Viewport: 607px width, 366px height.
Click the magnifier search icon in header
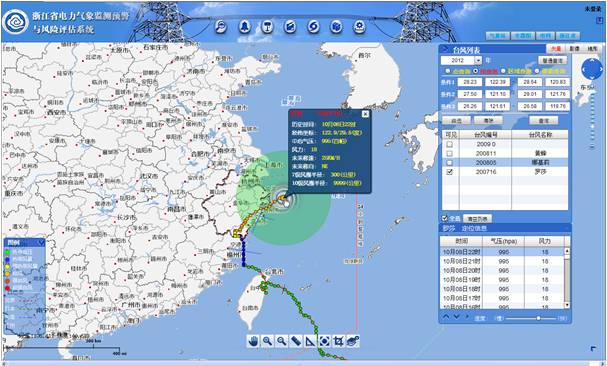click(x=221, y=27)
